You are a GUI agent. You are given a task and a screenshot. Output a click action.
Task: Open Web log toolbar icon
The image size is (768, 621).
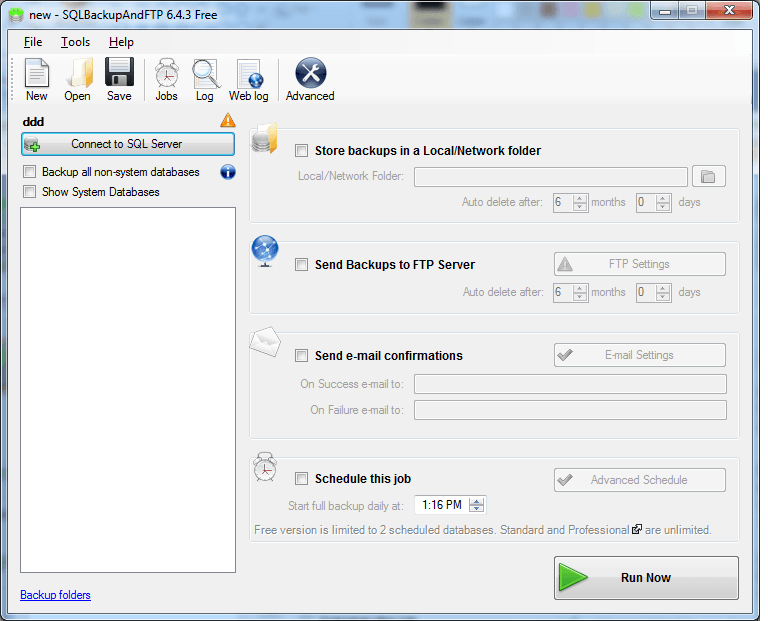pos(248,79)
